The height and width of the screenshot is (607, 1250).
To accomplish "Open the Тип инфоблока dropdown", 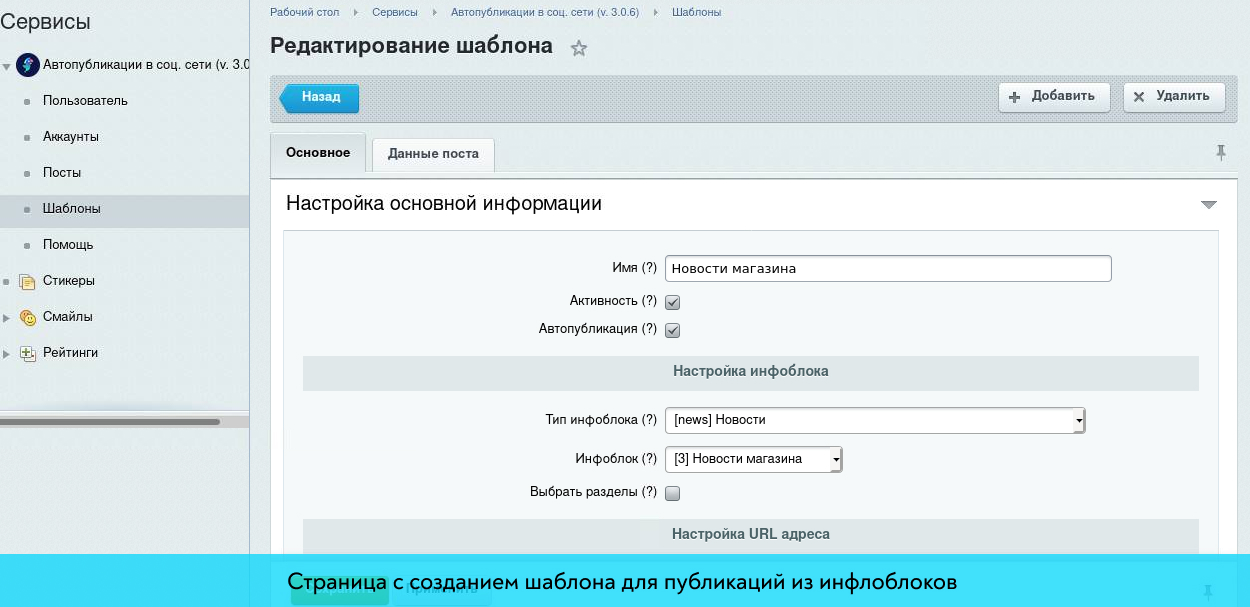I will (875, 421).
